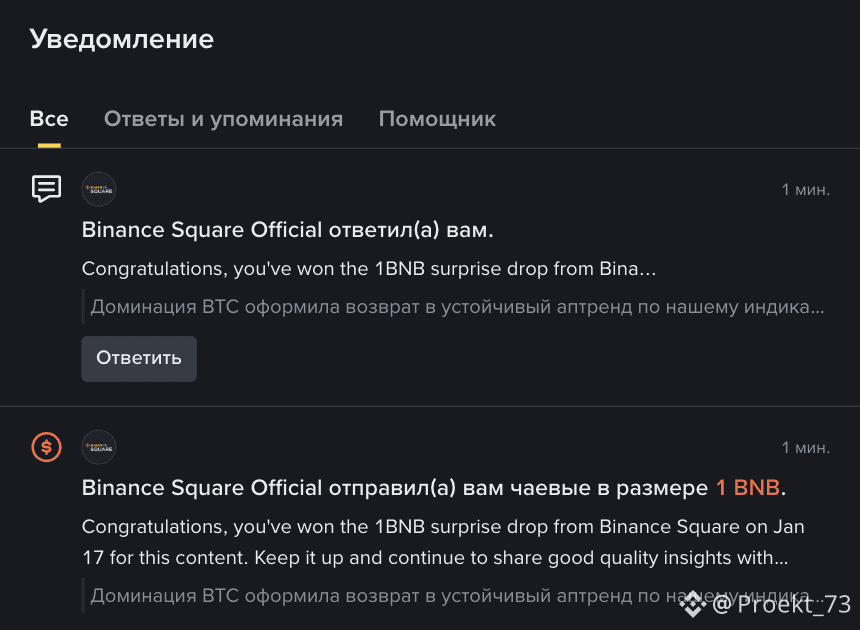
Task: Open Binance Square avatar beside the reply icon
Action: click(x=99, y=189)
